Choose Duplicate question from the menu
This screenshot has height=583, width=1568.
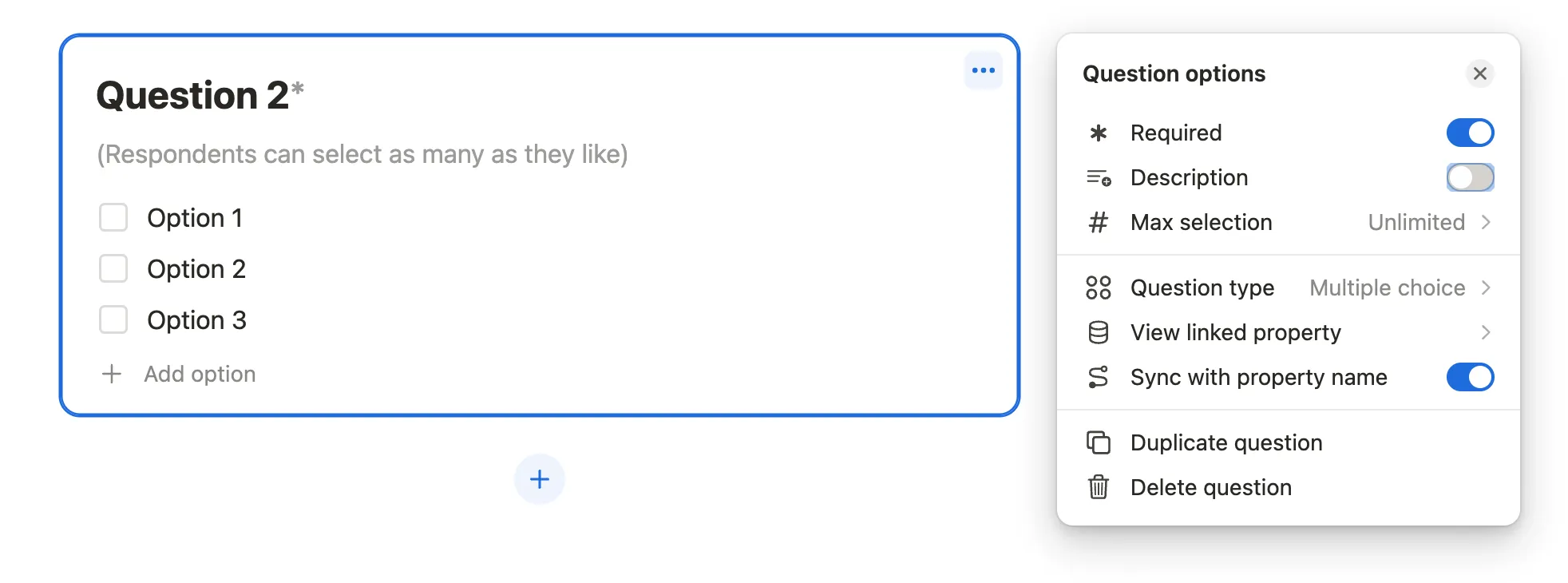[x=1226, y=442]
